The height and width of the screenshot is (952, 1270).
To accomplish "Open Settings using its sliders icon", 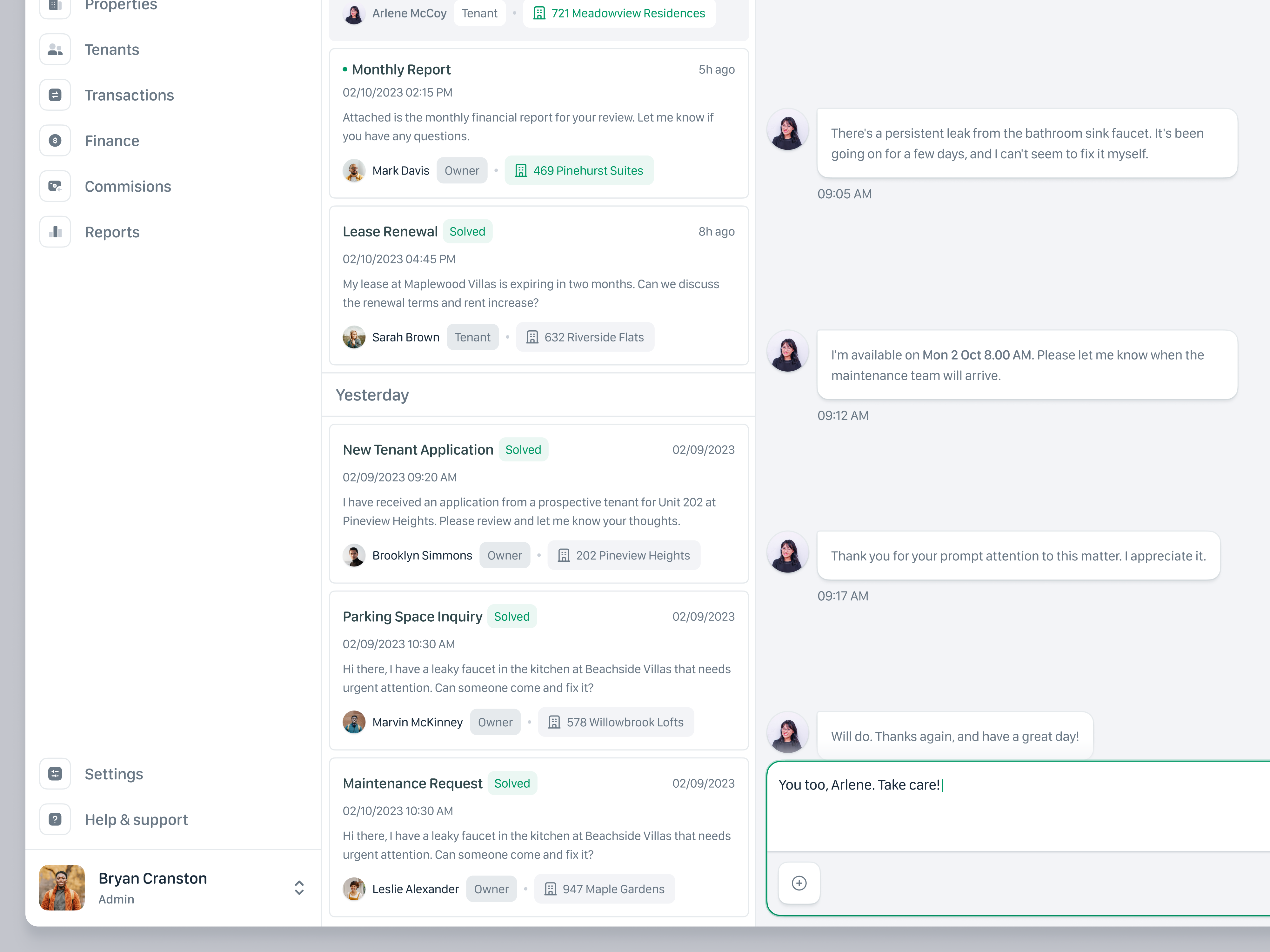I will coord(55,774).
